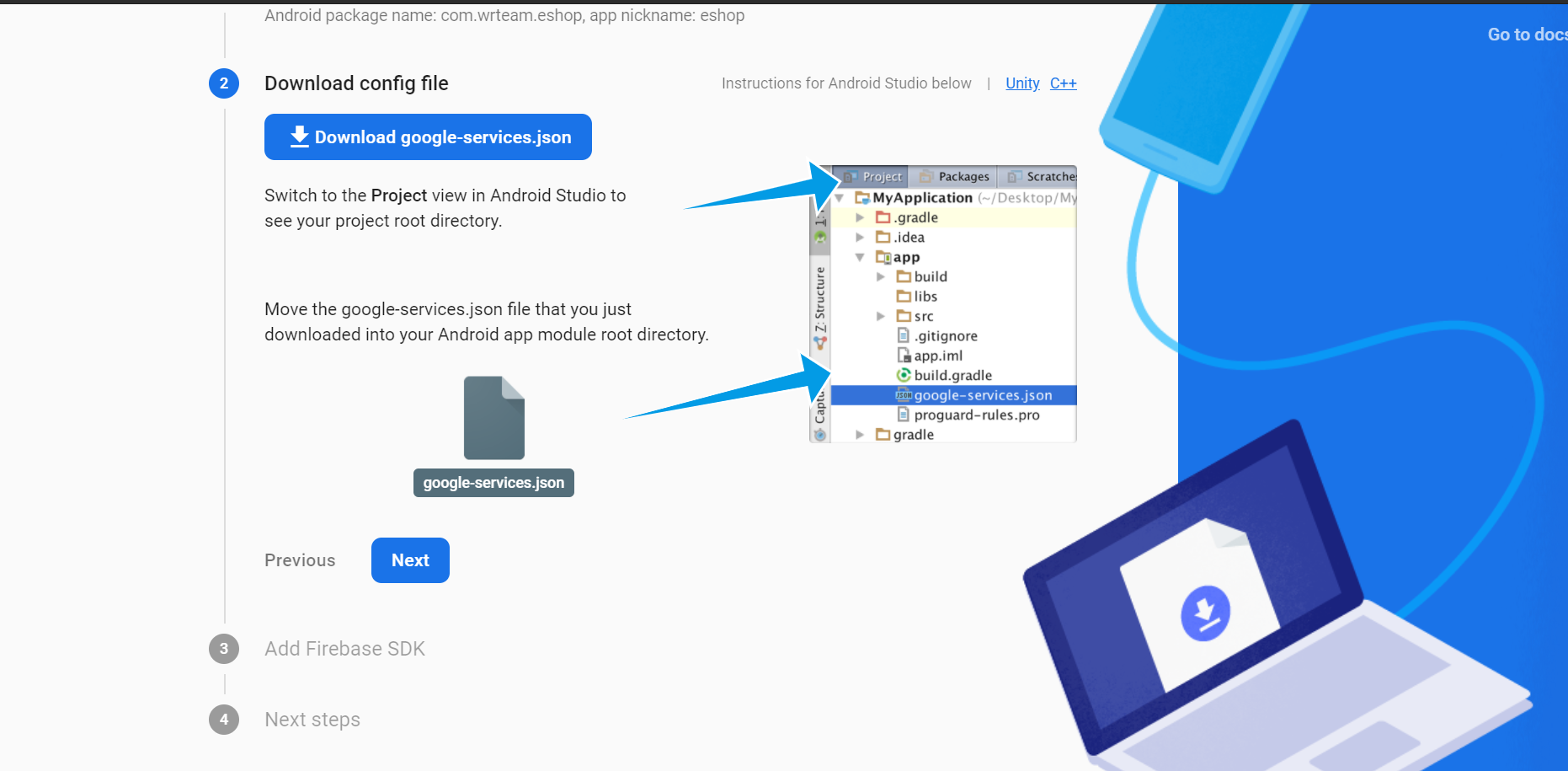The height and width of the screenshot is (771, 1568).
Task: Open the C++ instructions link
Action: [x=1063, y=83]
